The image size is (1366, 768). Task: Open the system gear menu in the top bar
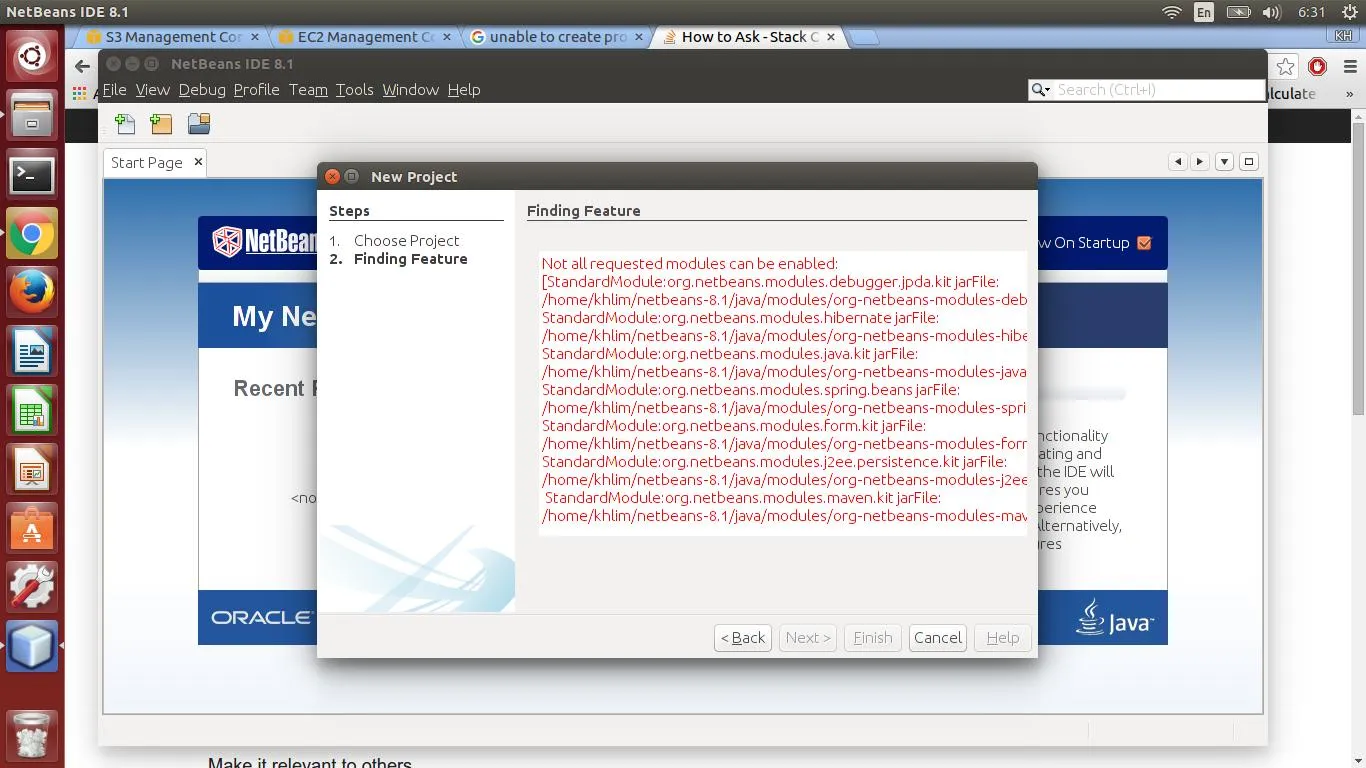1349,12
